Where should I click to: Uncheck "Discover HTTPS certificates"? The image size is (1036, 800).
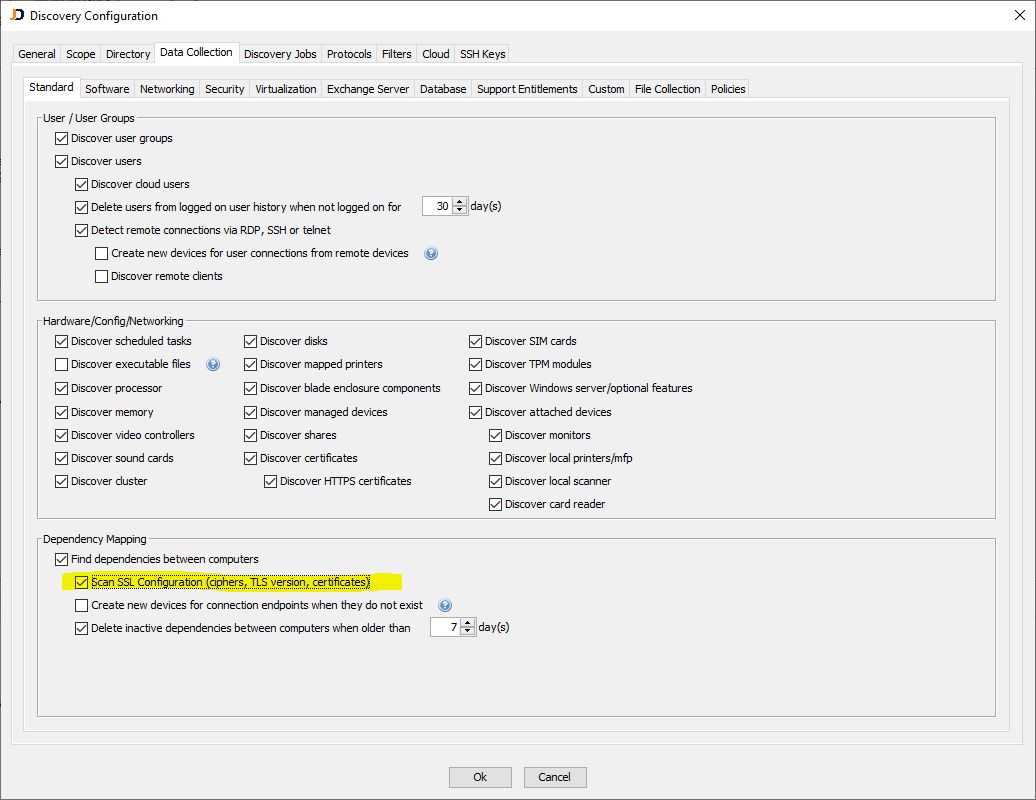tap(270, 481)
